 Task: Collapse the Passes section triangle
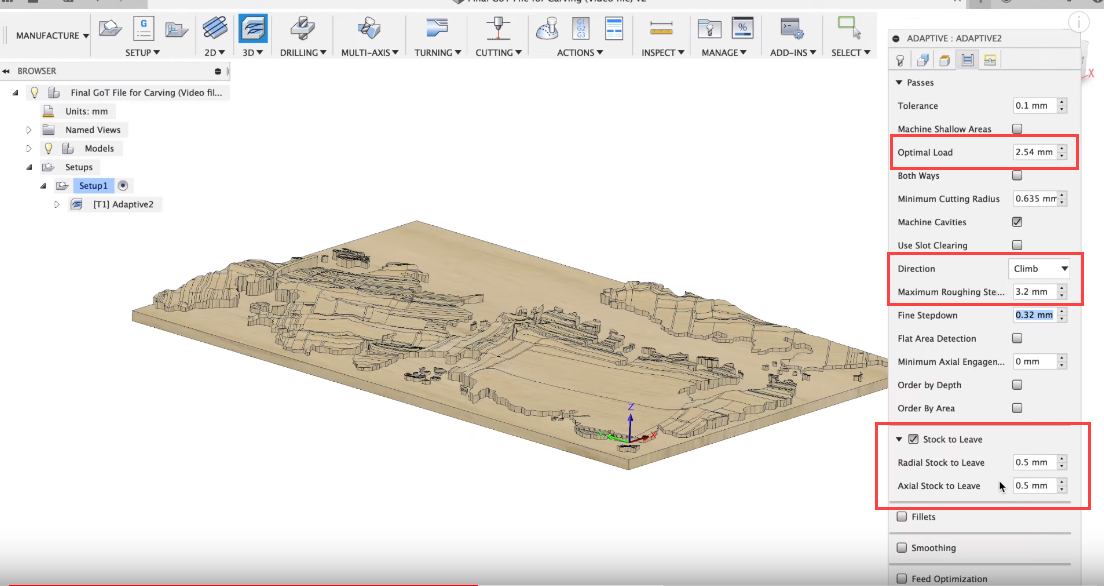tap(899, 82)
